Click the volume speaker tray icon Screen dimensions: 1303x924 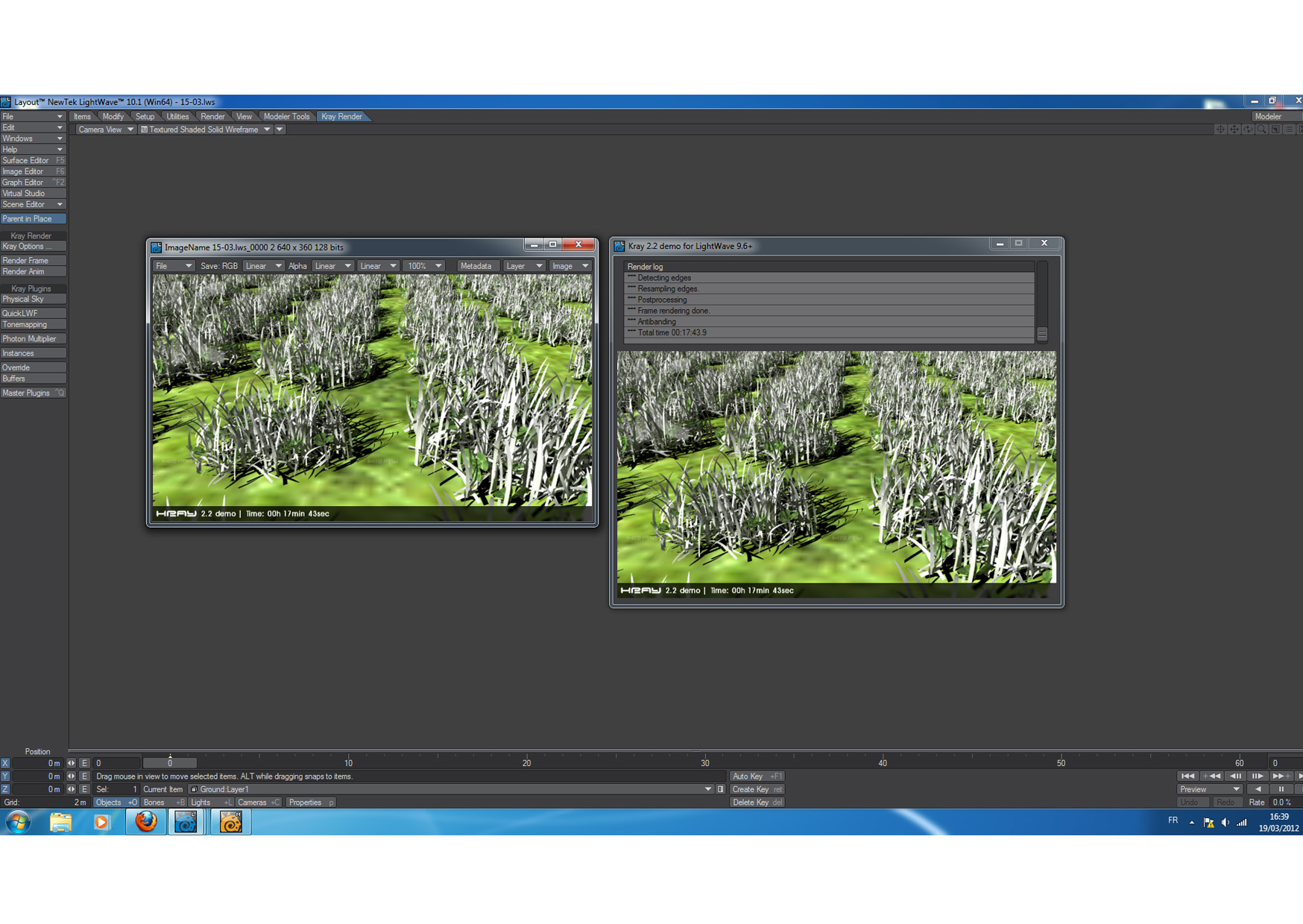(x=1225, y=823)
